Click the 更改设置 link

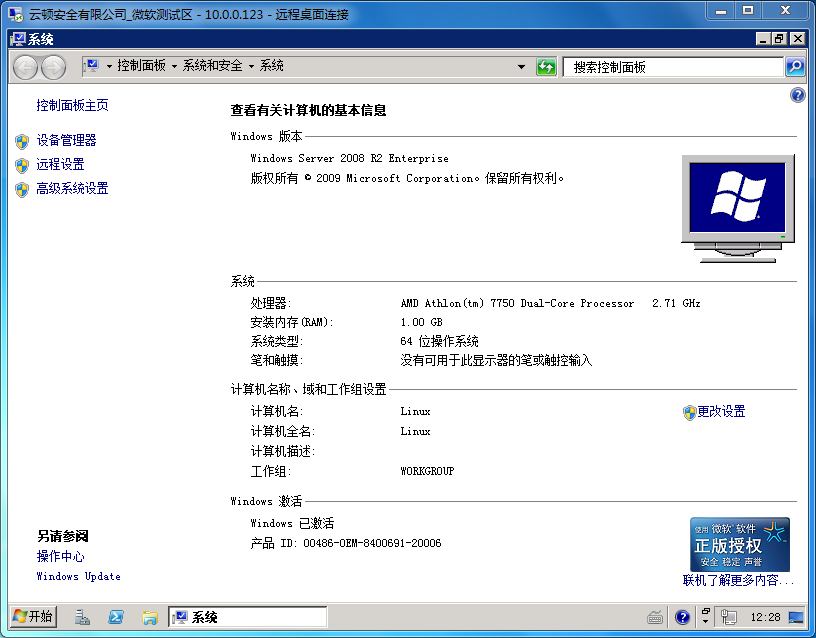[721, 412]
